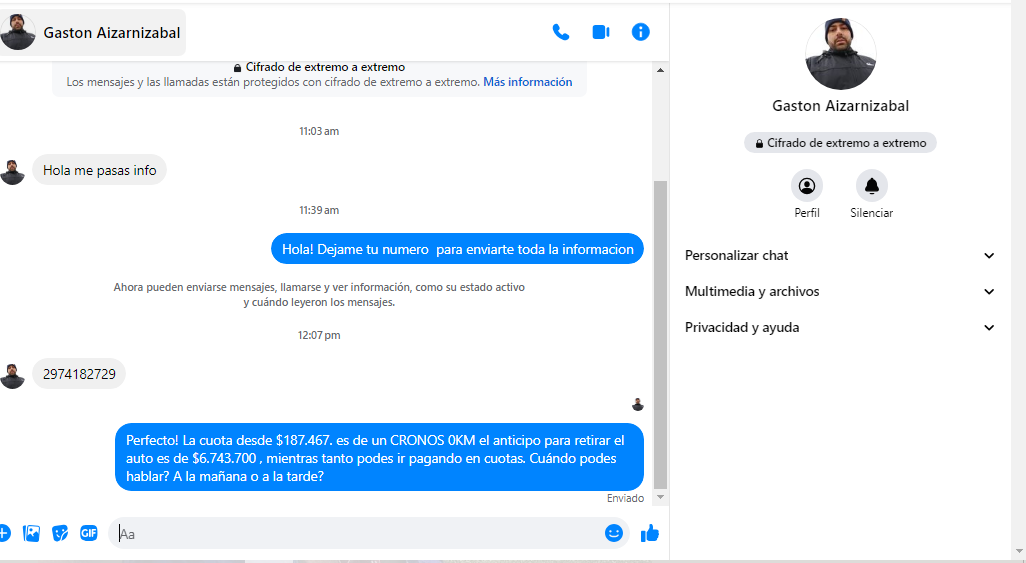1026x563 pixels.
Task: Attach a photo with the image icon
Action: (32, 533)
